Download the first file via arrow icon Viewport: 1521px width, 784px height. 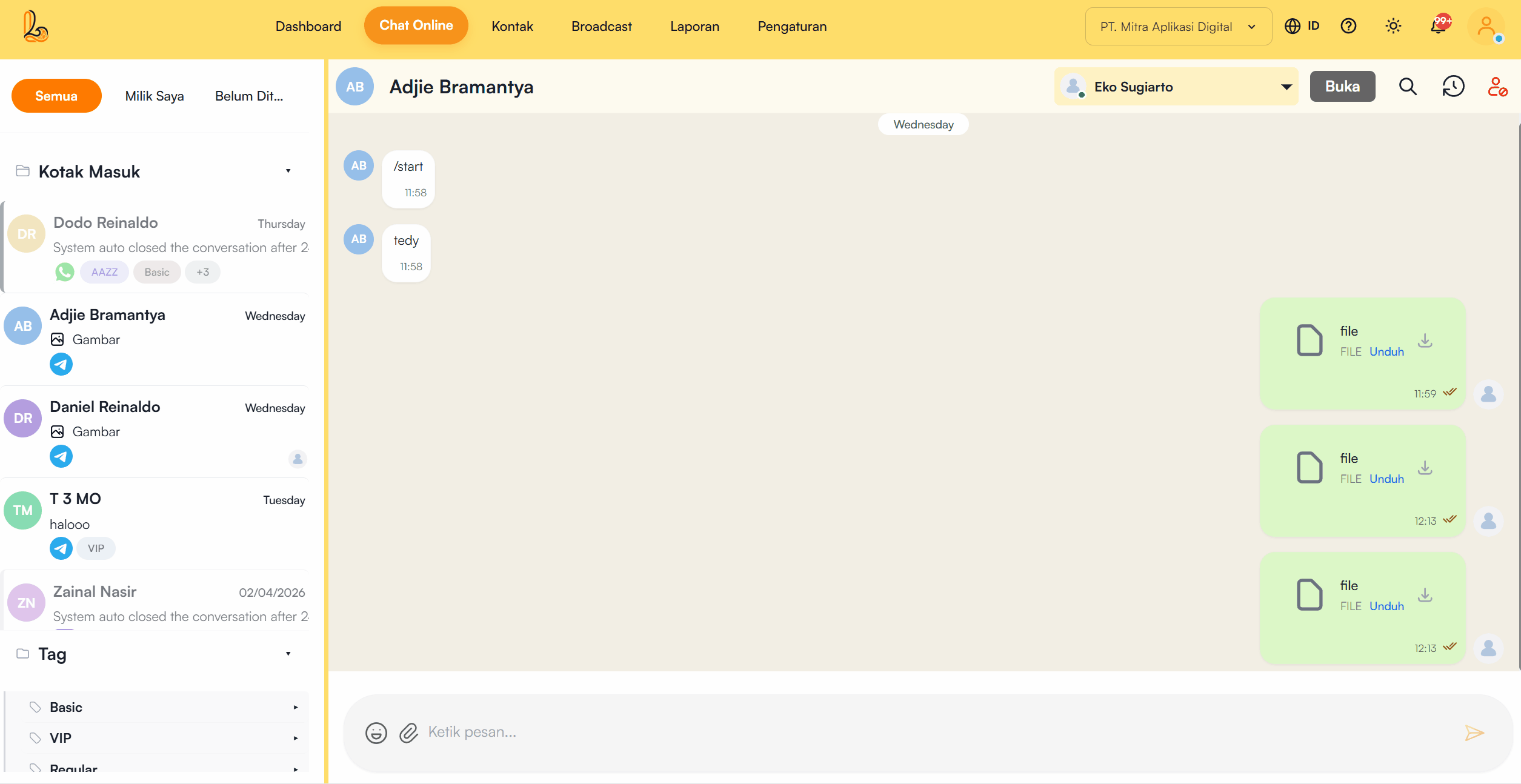pos(1425,341)
